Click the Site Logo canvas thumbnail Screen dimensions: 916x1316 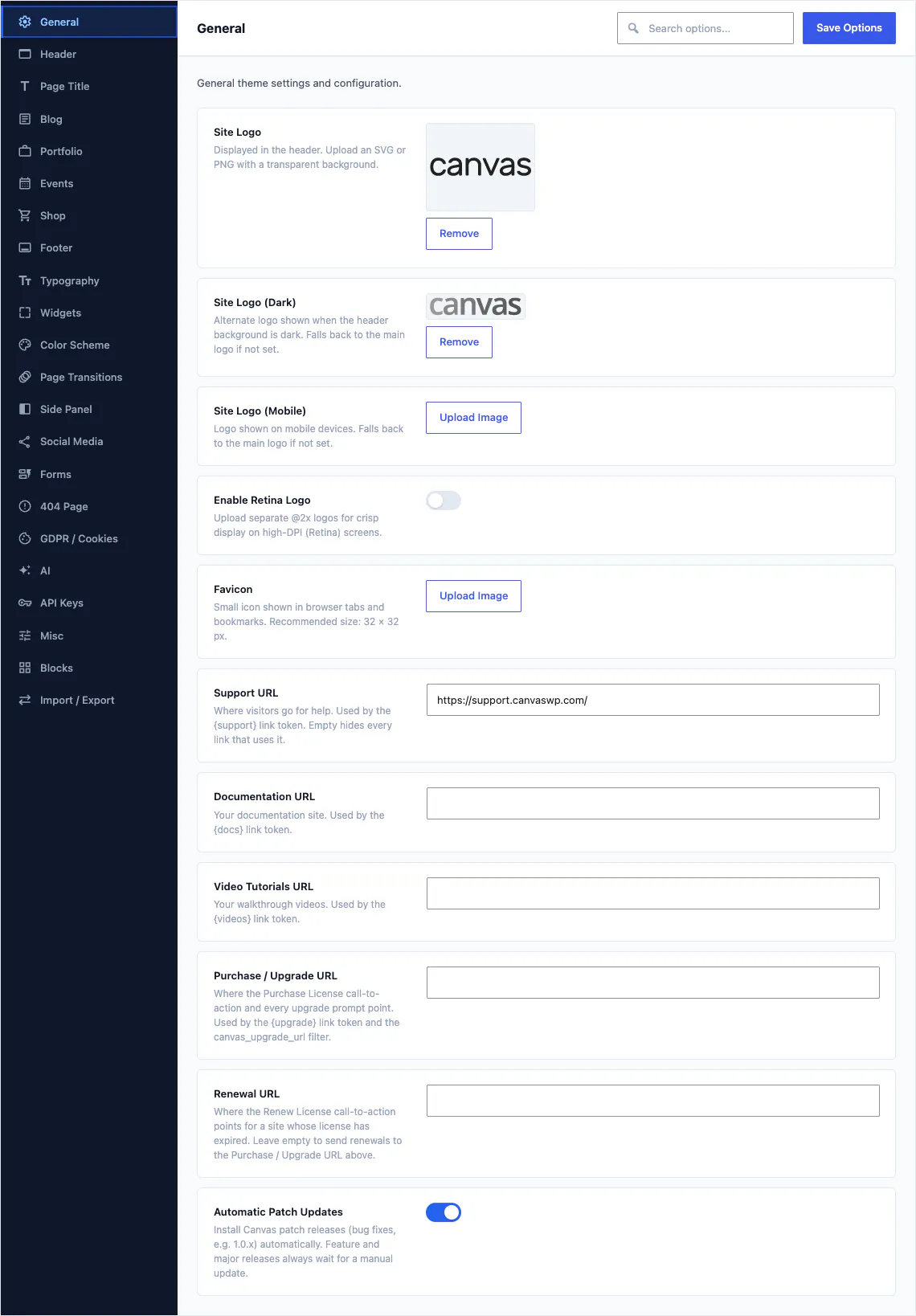click(x=480, y=167)
